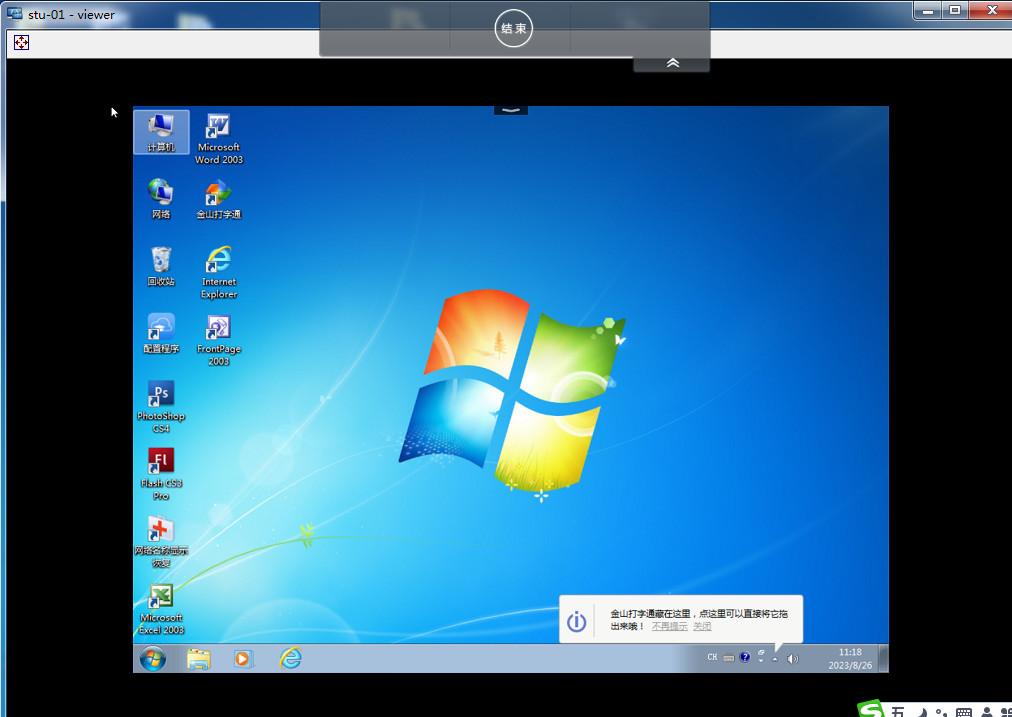Select the Flash CS3 Pro shortcut
This screenshot has height=717, width=1012.
(x=161, y=474)
